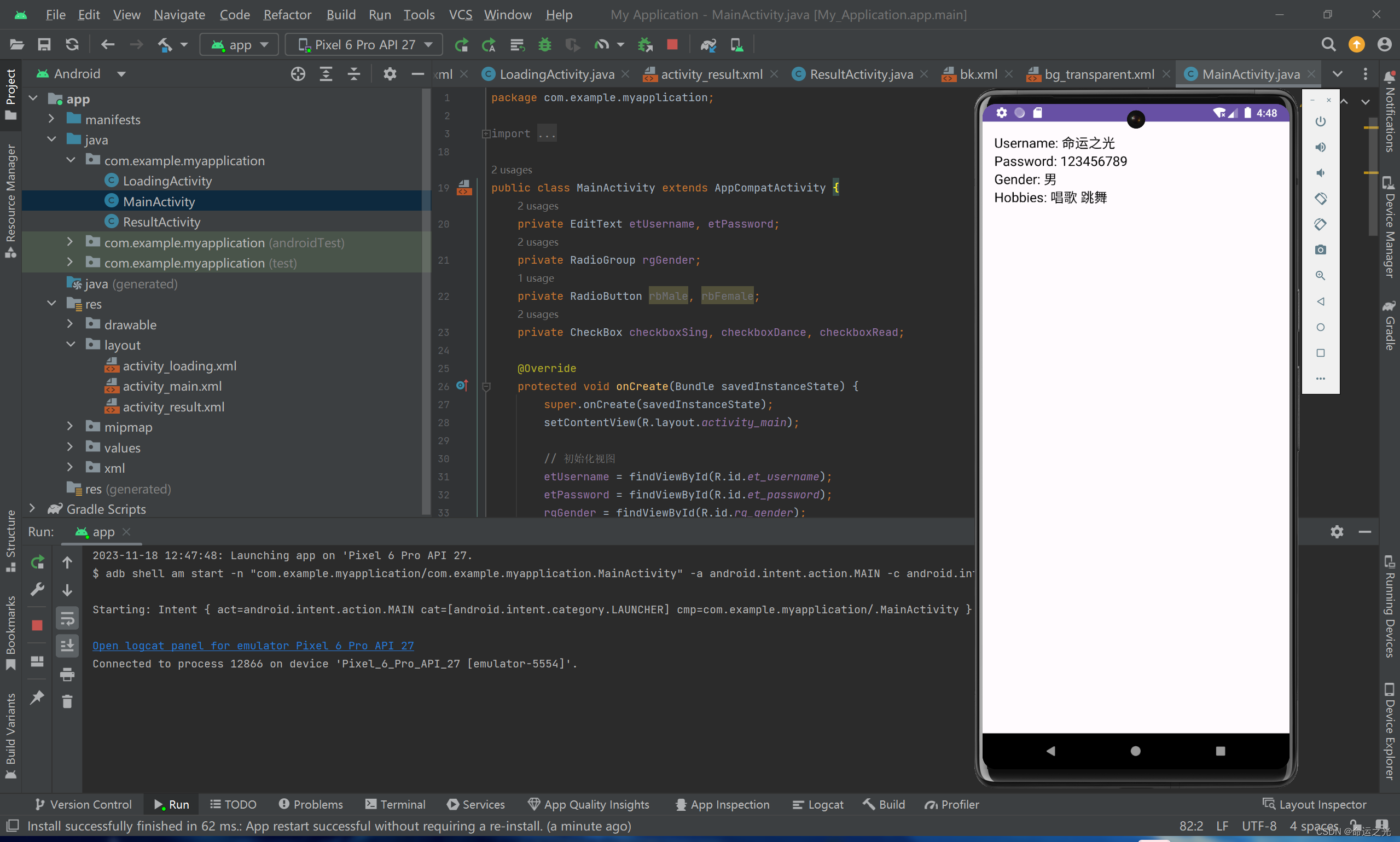Switch to the ResultActivity.java editor tab
1400x842 pixels.
(861, 74)
